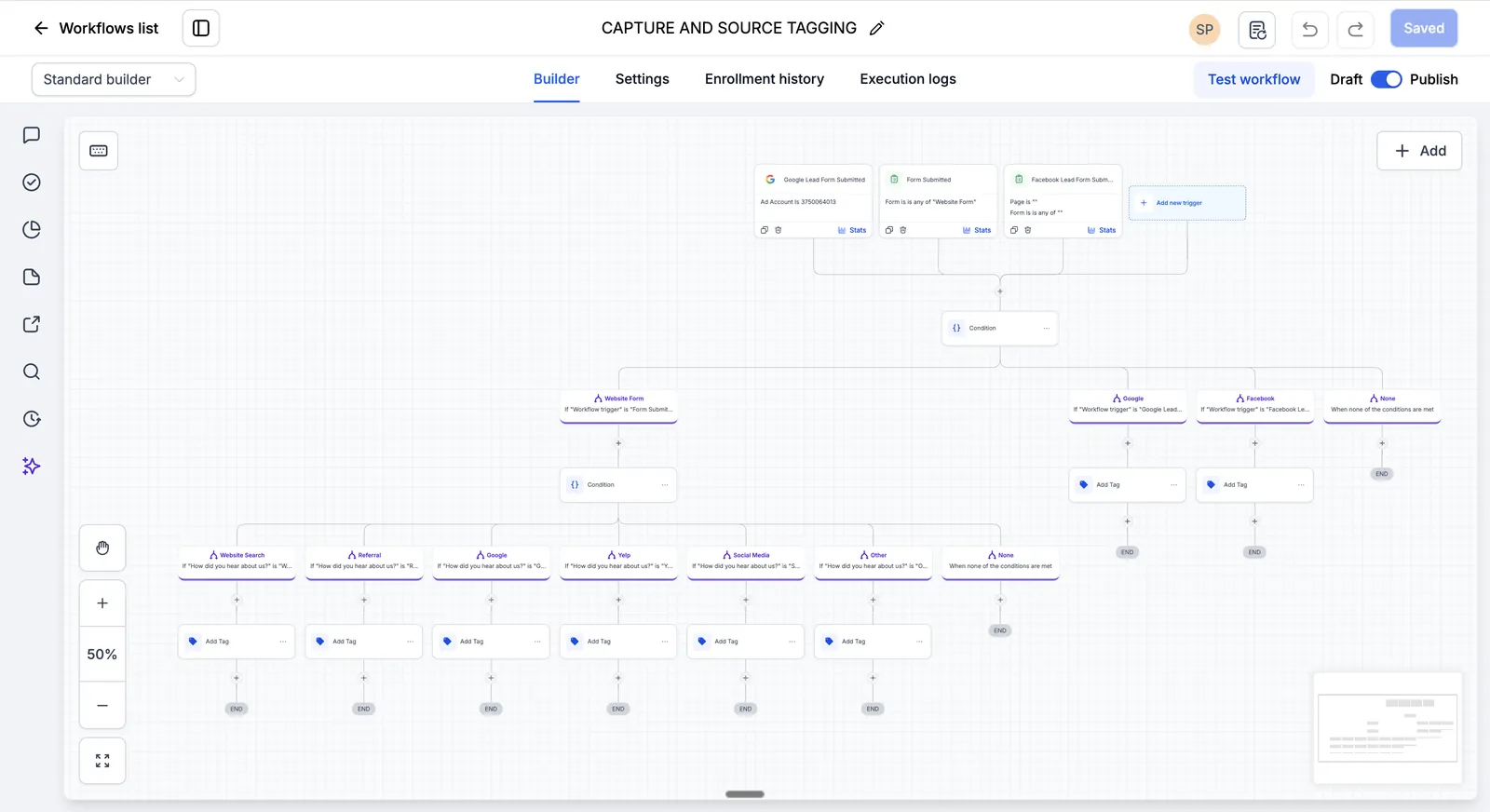
Task: Open the pie chart stats sidebar icon
Action: [32, 230]
